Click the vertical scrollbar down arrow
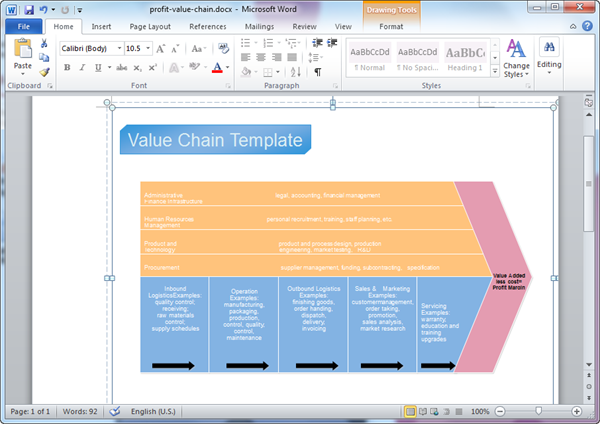600x424 pixels. coord(589,364)
